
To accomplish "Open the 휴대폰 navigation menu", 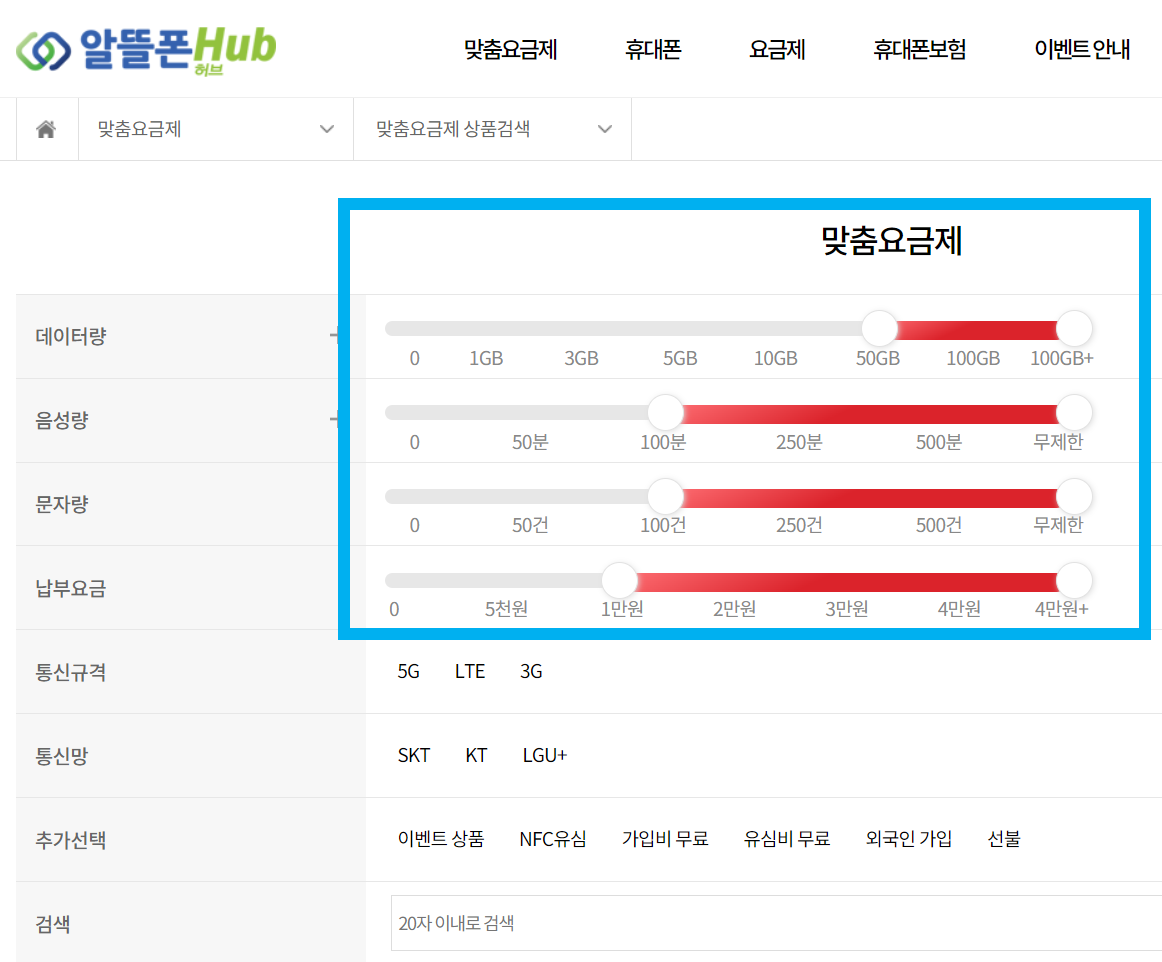I will (652, 50).
